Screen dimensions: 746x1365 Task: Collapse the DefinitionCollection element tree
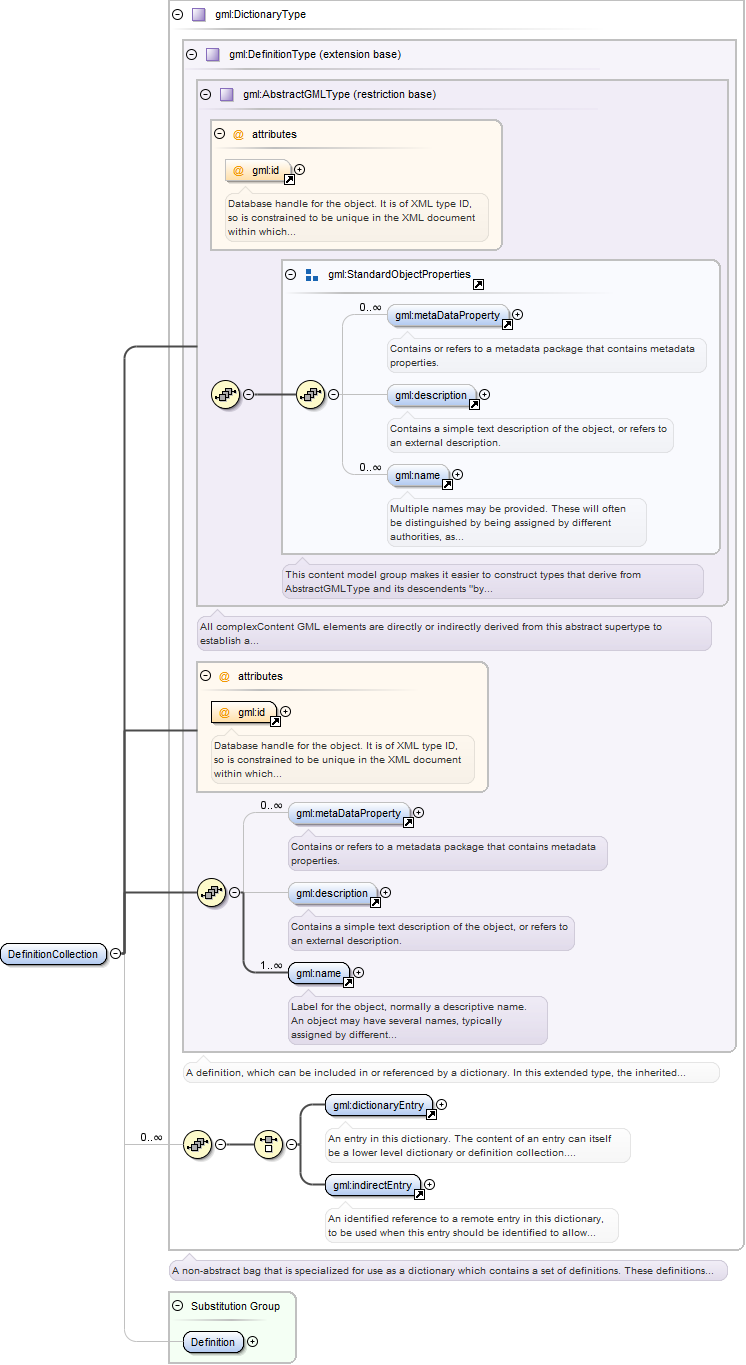coord(116,954)
